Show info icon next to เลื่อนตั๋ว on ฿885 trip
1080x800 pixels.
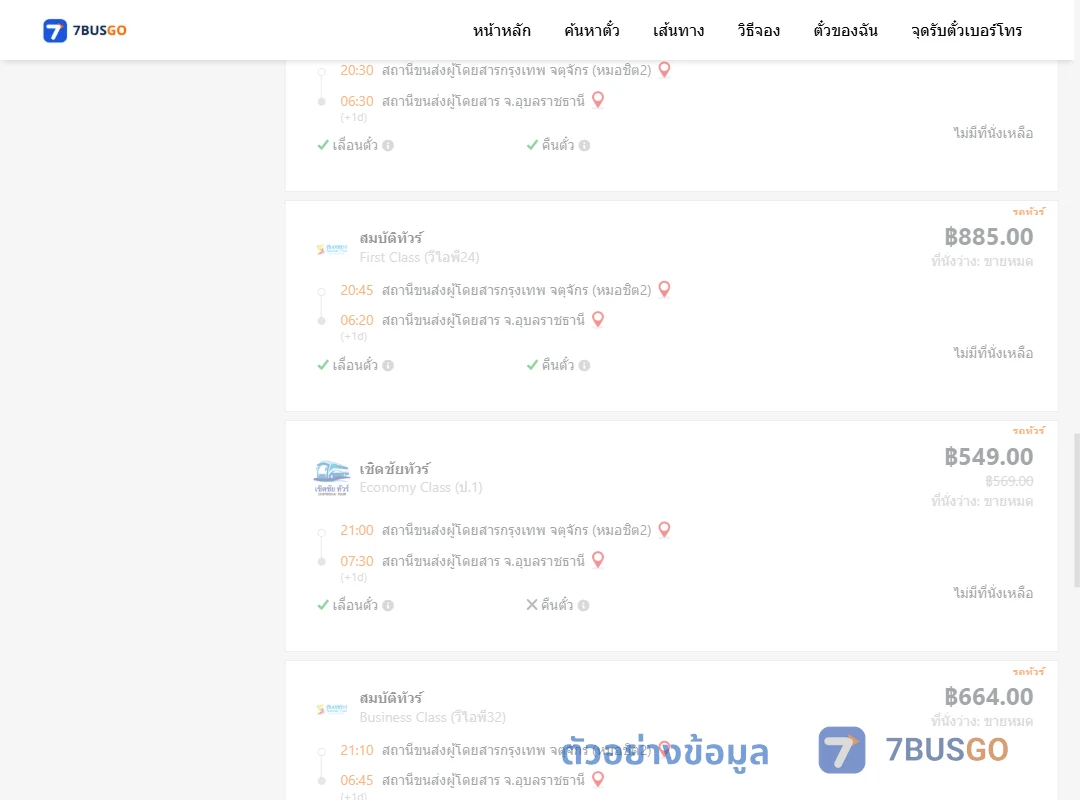coord(388,365)
